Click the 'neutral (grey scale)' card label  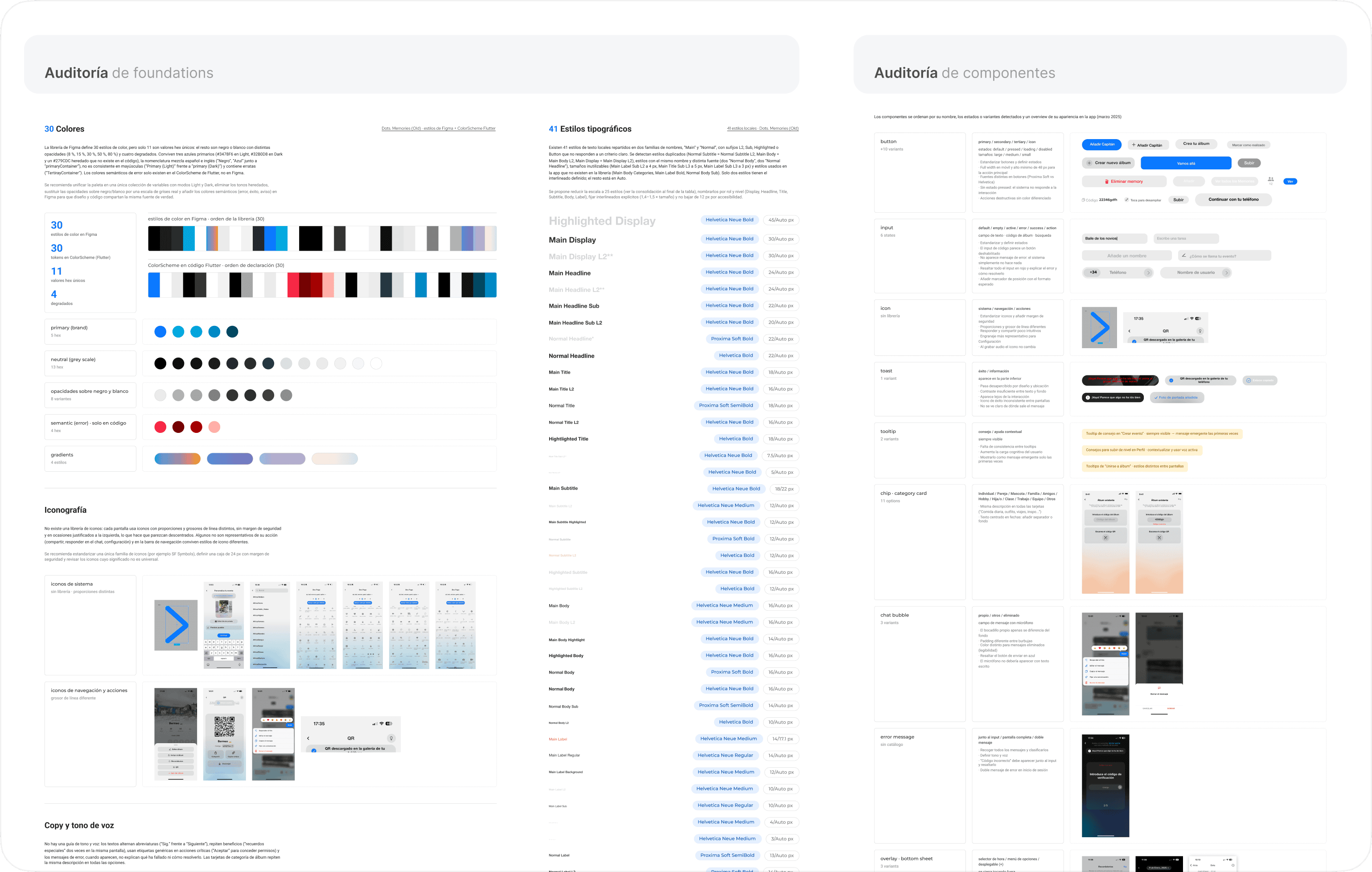coord(73,360)
